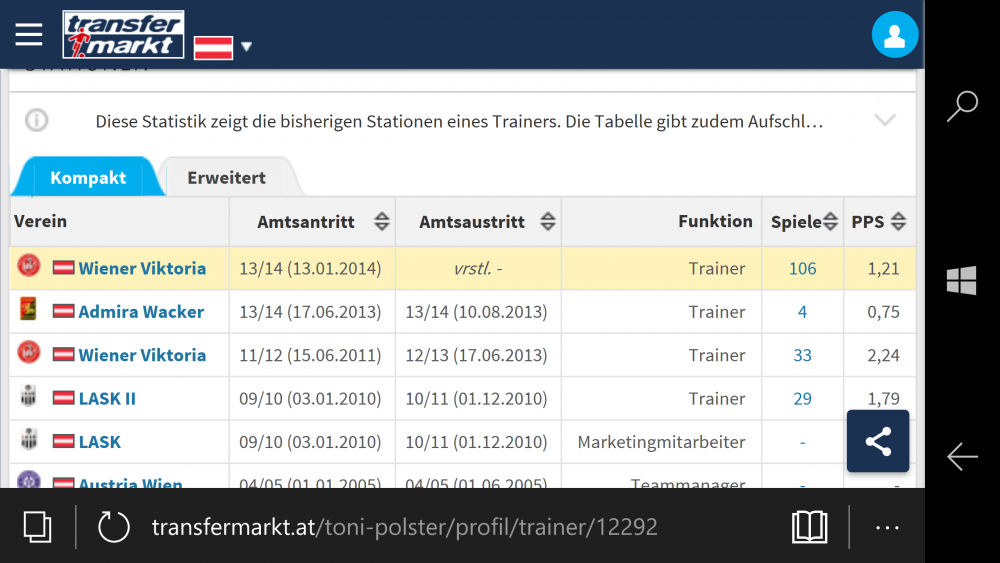Expand the statistics description chevron

(x=885, y=120)
